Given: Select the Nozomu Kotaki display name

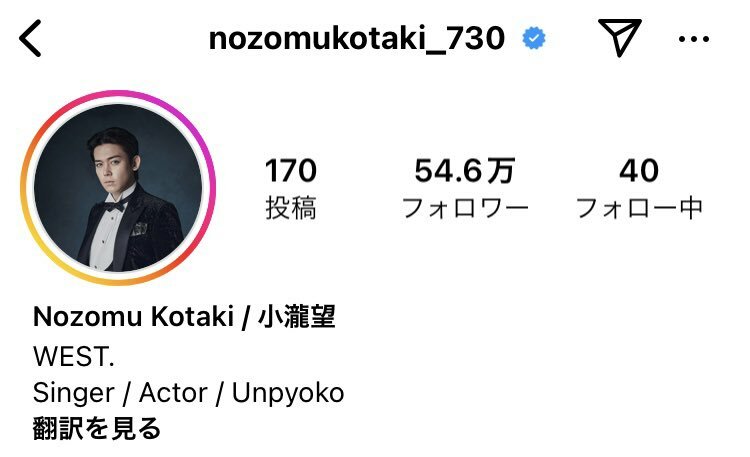Looking at the screenshot, I should 133,317.
